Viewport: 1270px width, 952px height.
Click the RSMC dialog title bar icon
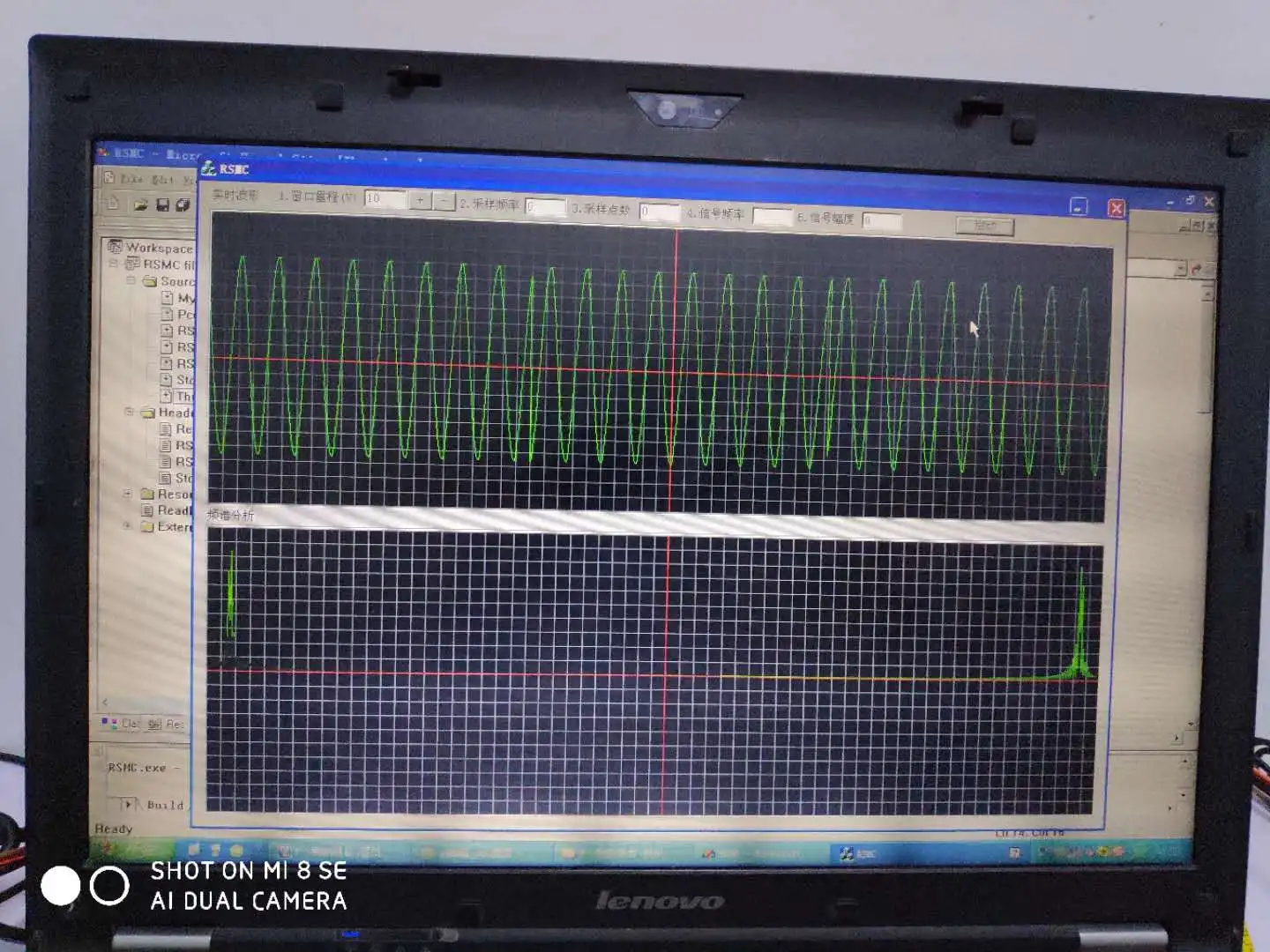(x=208, y=167)
